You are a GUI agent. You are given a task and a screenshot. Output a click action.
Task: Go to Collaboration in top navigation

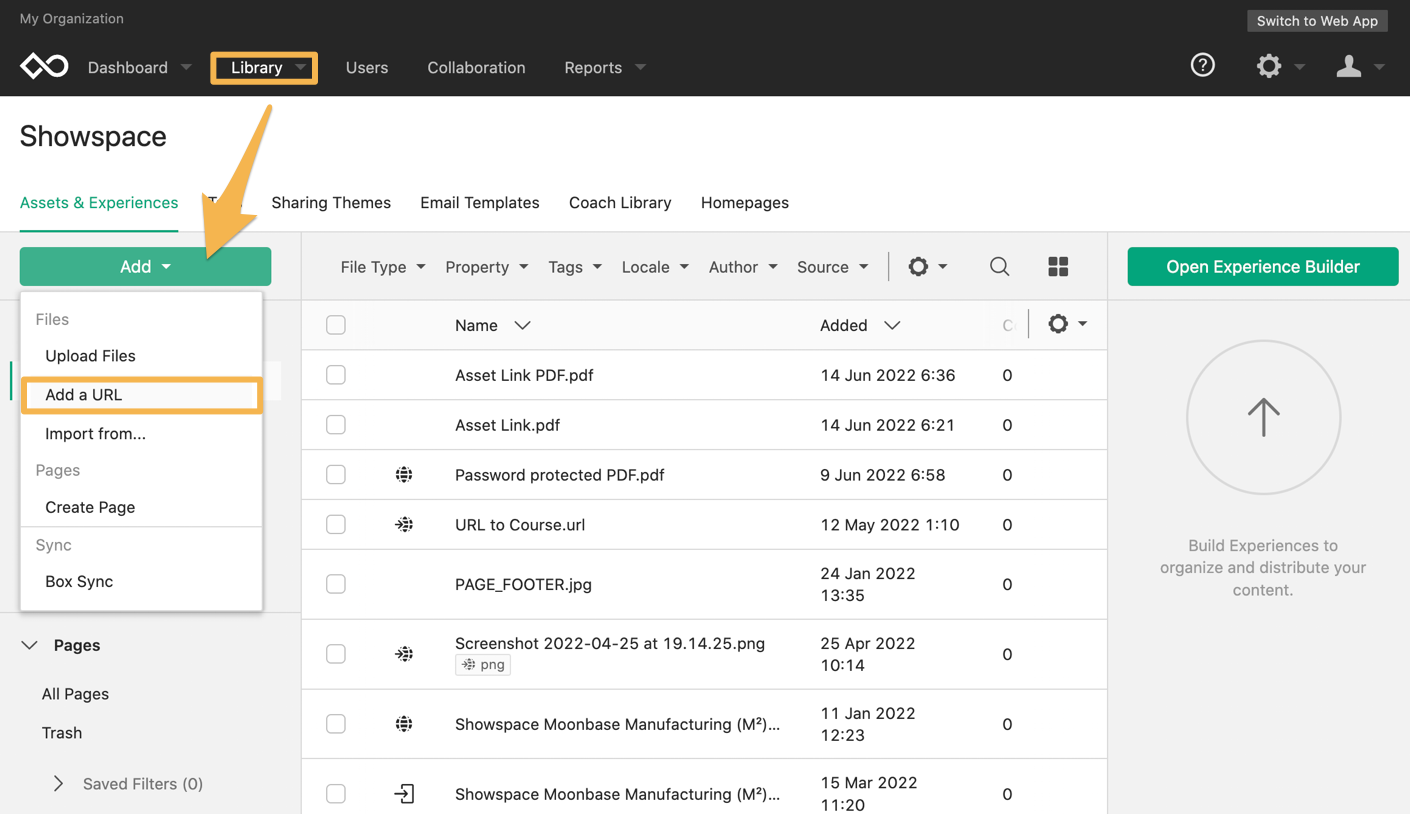[x=476, y=67]
